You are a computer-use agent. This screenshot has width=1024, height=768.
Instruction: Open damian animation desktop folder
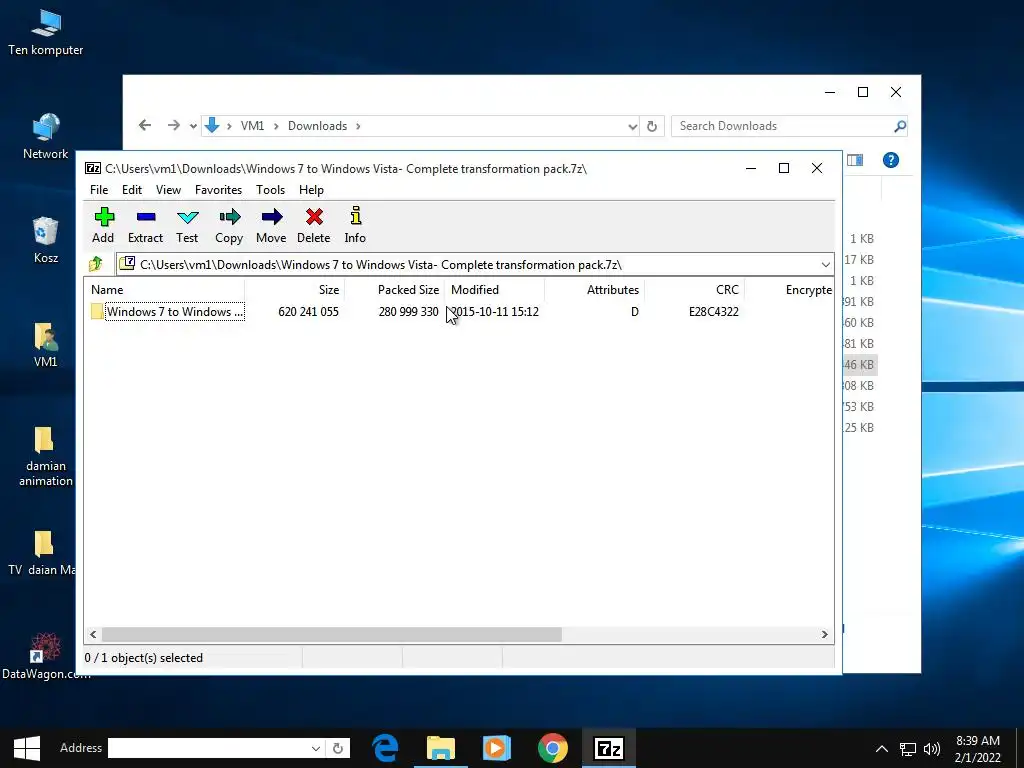(46, 456)
